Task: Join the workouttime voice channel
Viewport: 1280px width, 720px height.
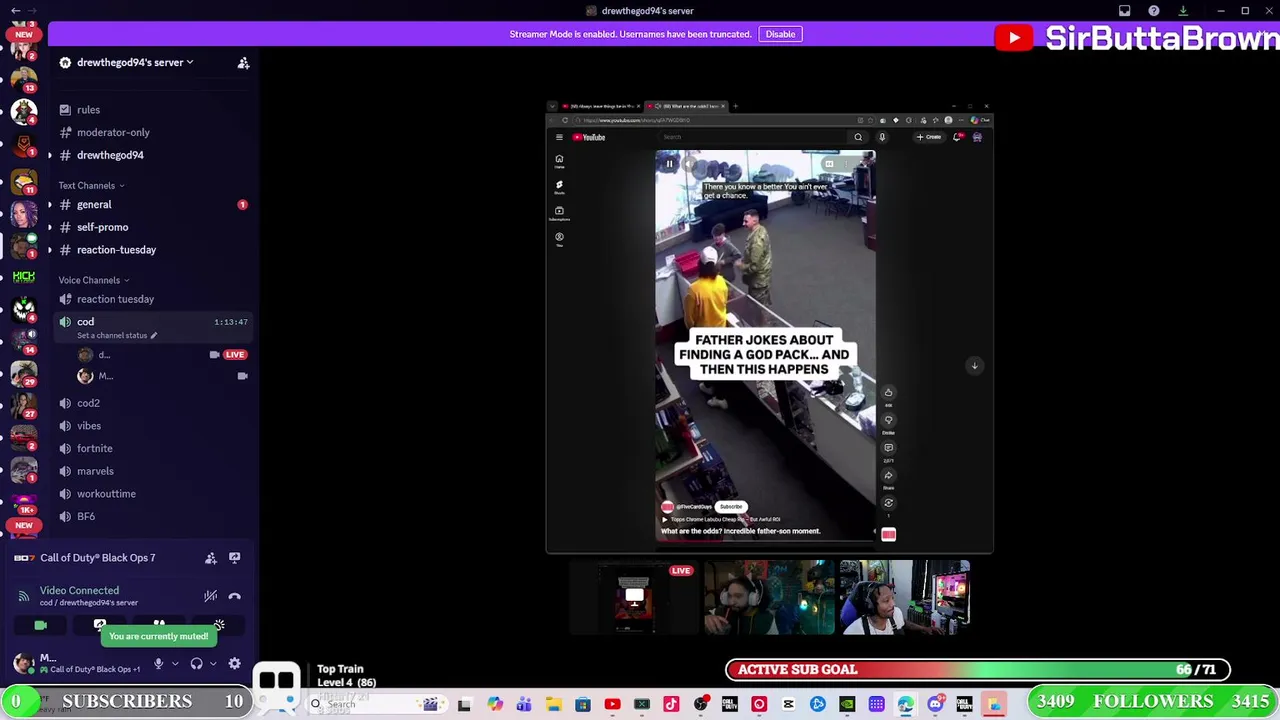Action: (106, 494)
